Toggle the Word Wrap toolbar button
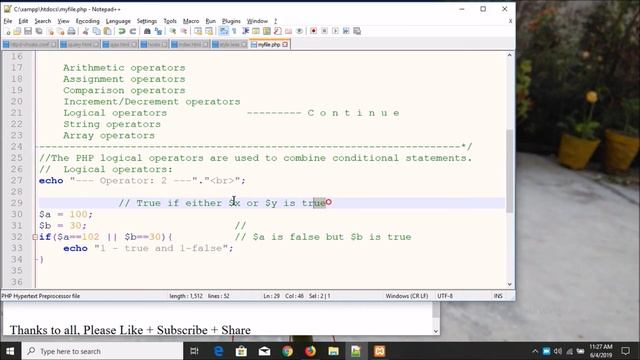This screenshot has height=360, width=640. coord(224,31)
